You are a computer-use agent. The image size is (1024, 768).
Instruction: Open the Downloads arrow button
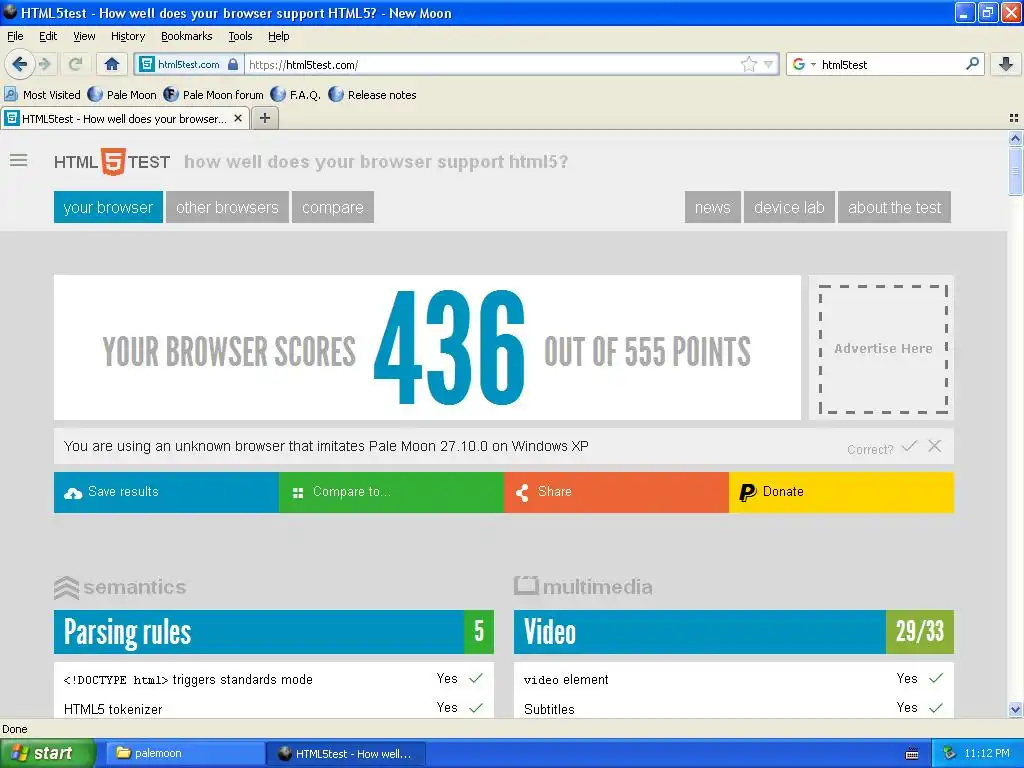pyautogui.click(x=1006, y=64)
